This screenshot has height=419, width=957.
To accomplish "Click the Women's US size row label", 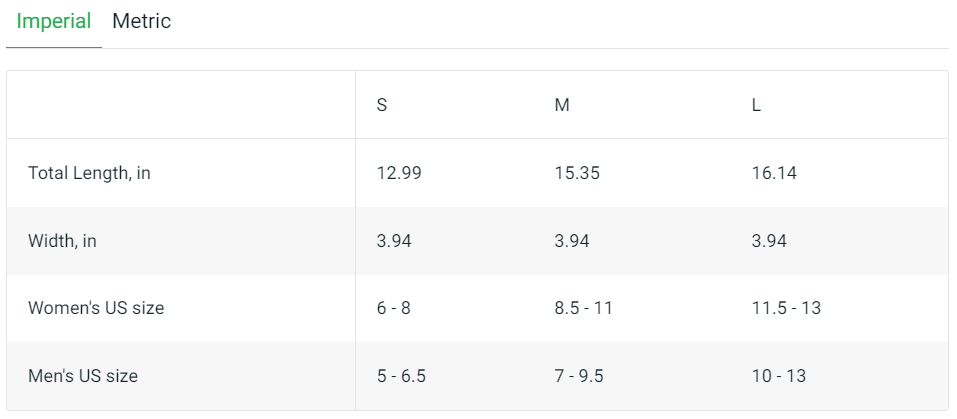I will (96, 308).
